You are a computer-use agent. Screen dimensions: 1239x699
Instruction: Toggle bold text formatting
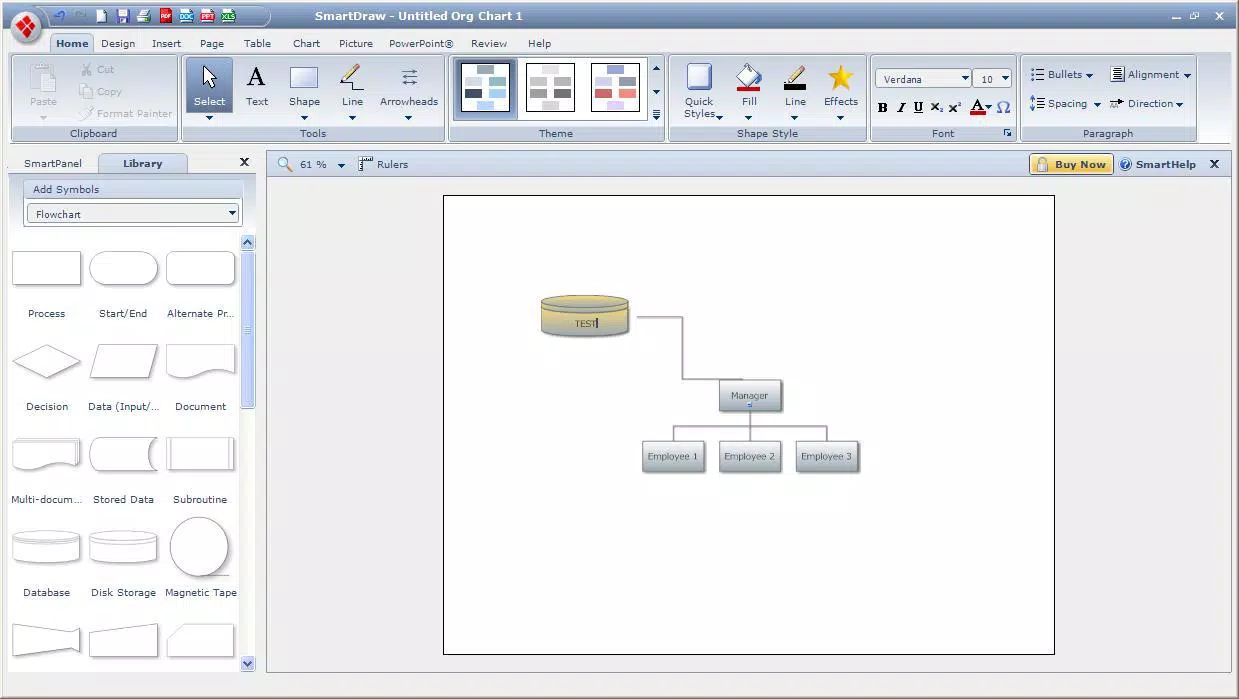coord(882,107)
